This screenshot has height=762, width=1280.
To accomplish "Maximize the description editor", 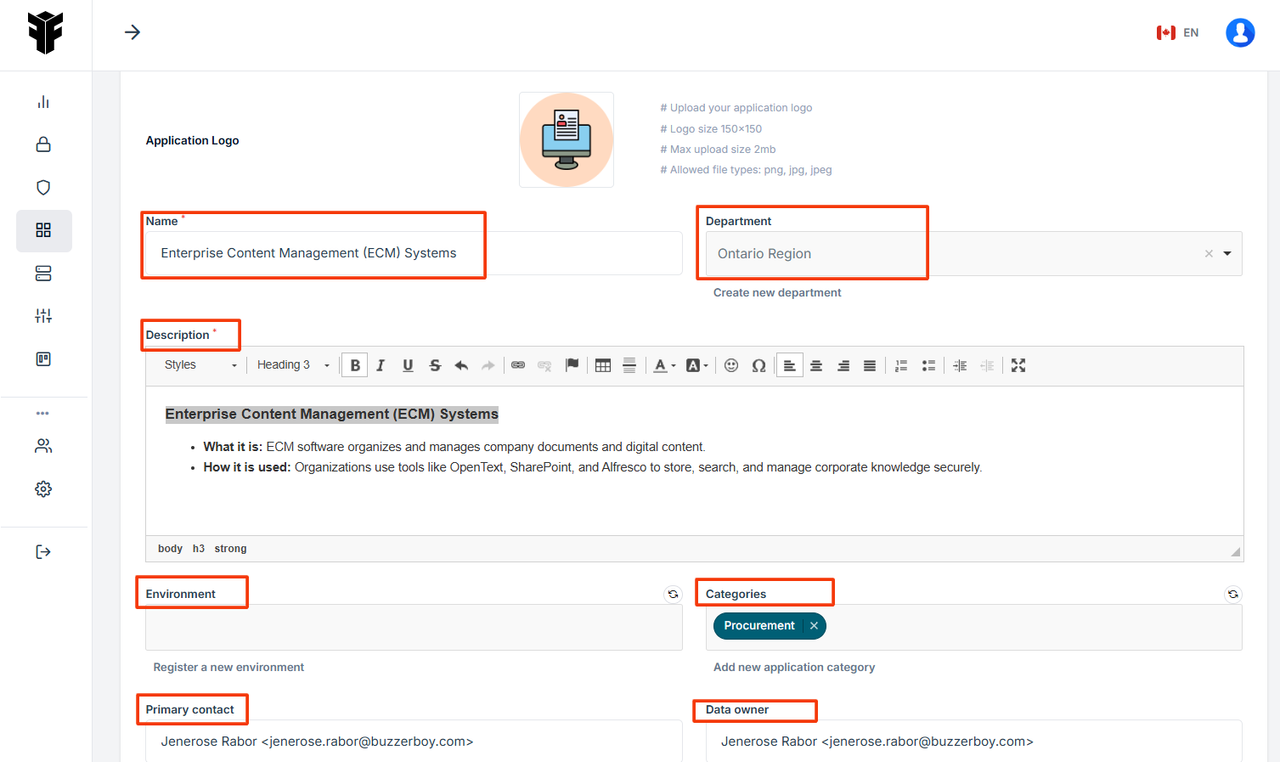I will [1018, 366].
